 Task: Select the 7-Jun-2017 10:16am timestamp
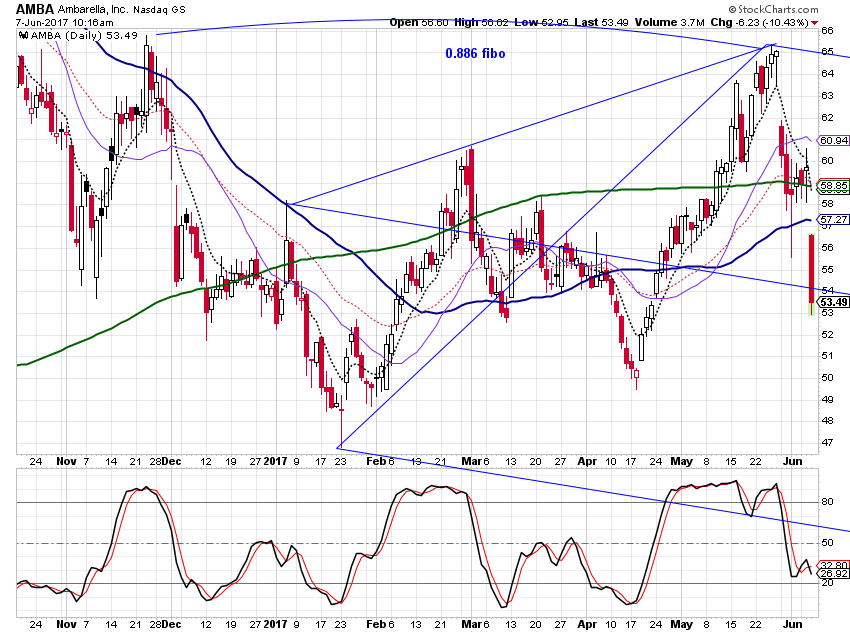tap(65, 23)
